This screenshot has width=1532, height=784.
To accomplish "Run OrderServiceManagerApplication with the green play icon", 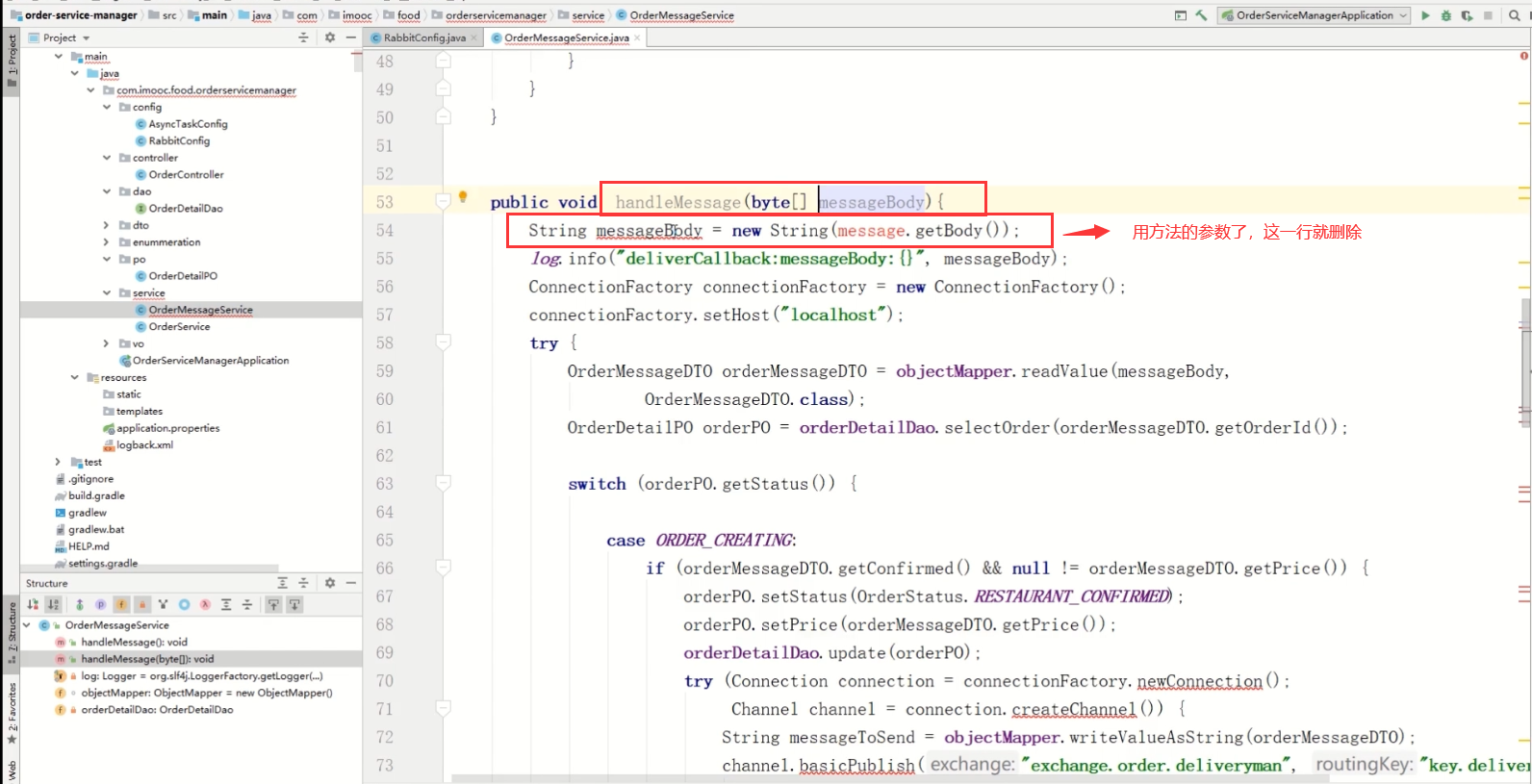I will pyautogui.click(x=1425, y=15).
